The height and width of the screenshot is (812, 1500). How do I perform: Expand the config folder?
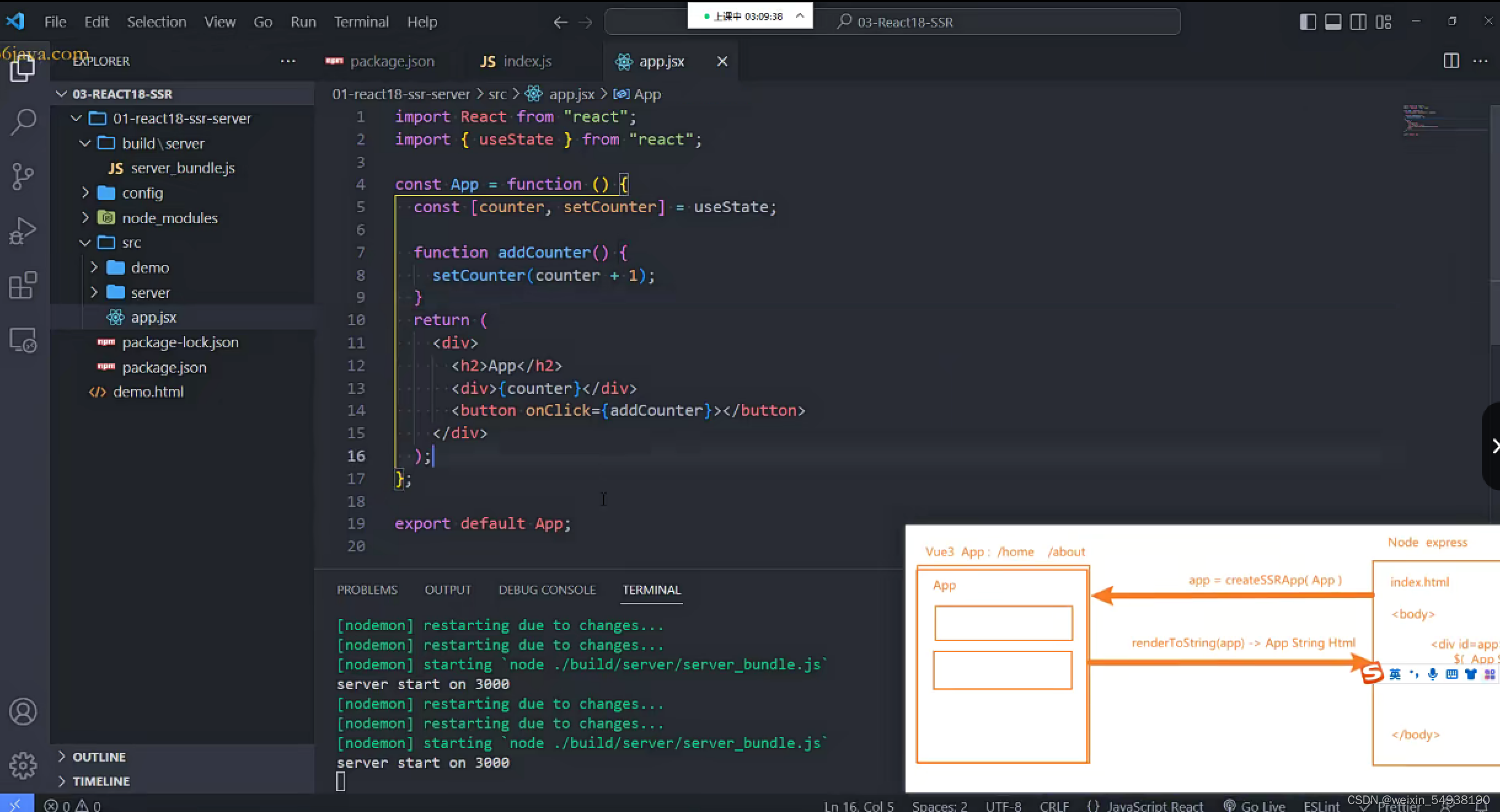[x=142, y=193]
